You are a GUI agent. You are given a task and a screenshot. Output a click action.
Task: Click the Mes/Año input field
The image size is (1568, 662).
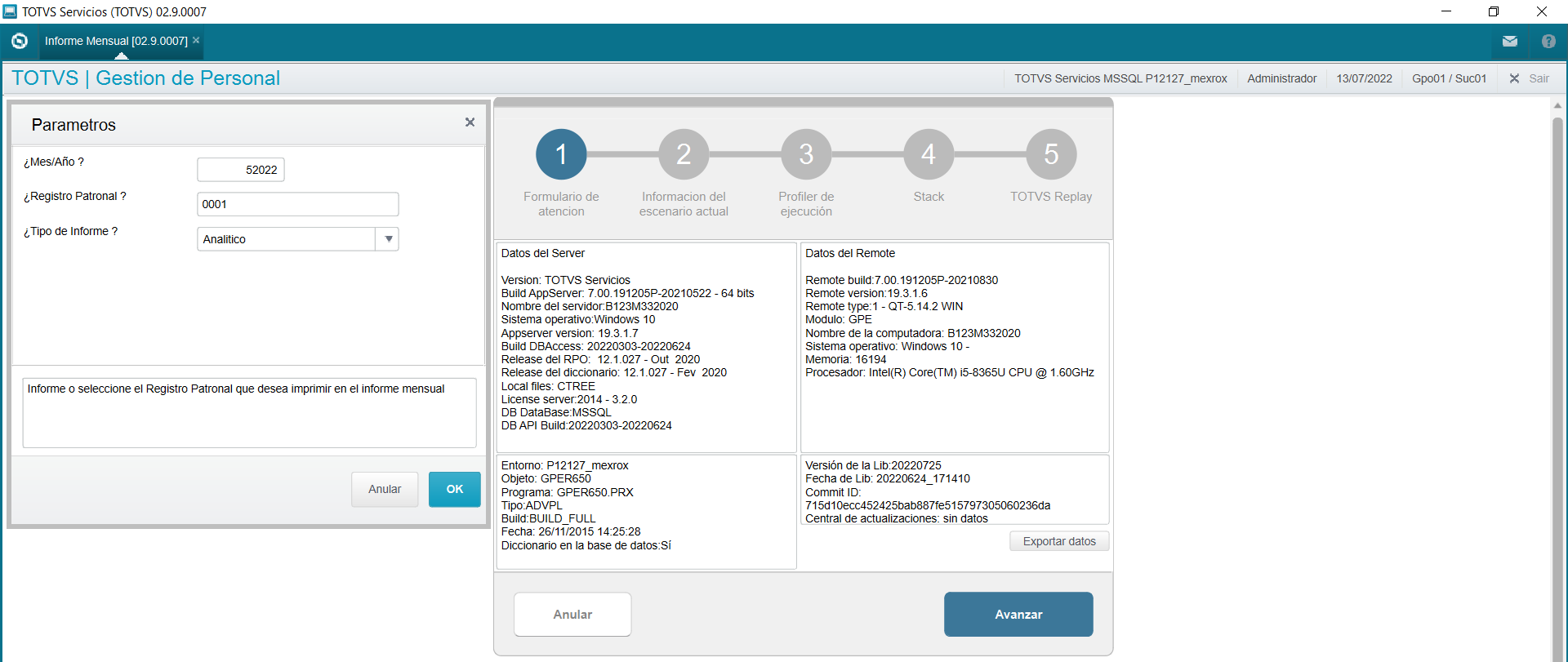[241, 170]
